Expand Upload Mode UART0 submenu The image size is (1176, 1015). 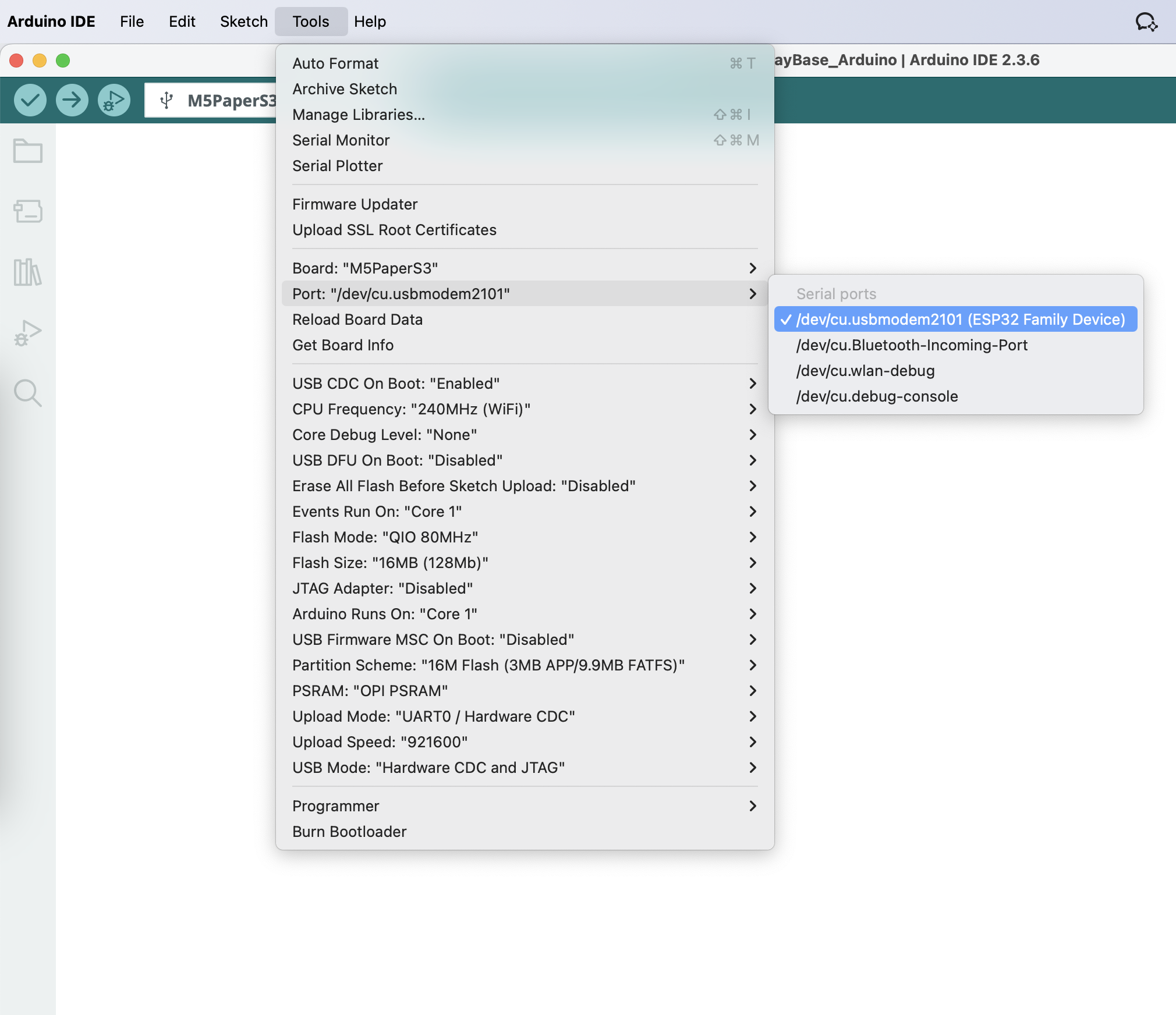pos(525,716)
